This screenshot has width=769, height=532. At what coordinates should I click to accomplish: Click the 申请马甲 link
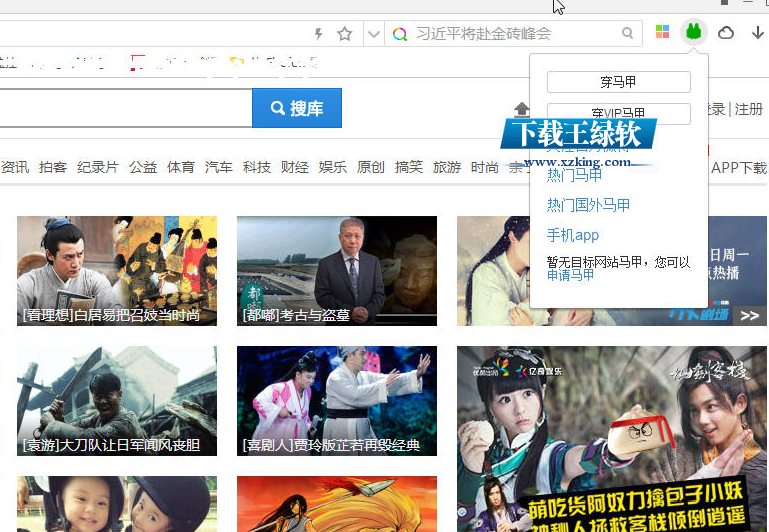(x=570, y=275)
